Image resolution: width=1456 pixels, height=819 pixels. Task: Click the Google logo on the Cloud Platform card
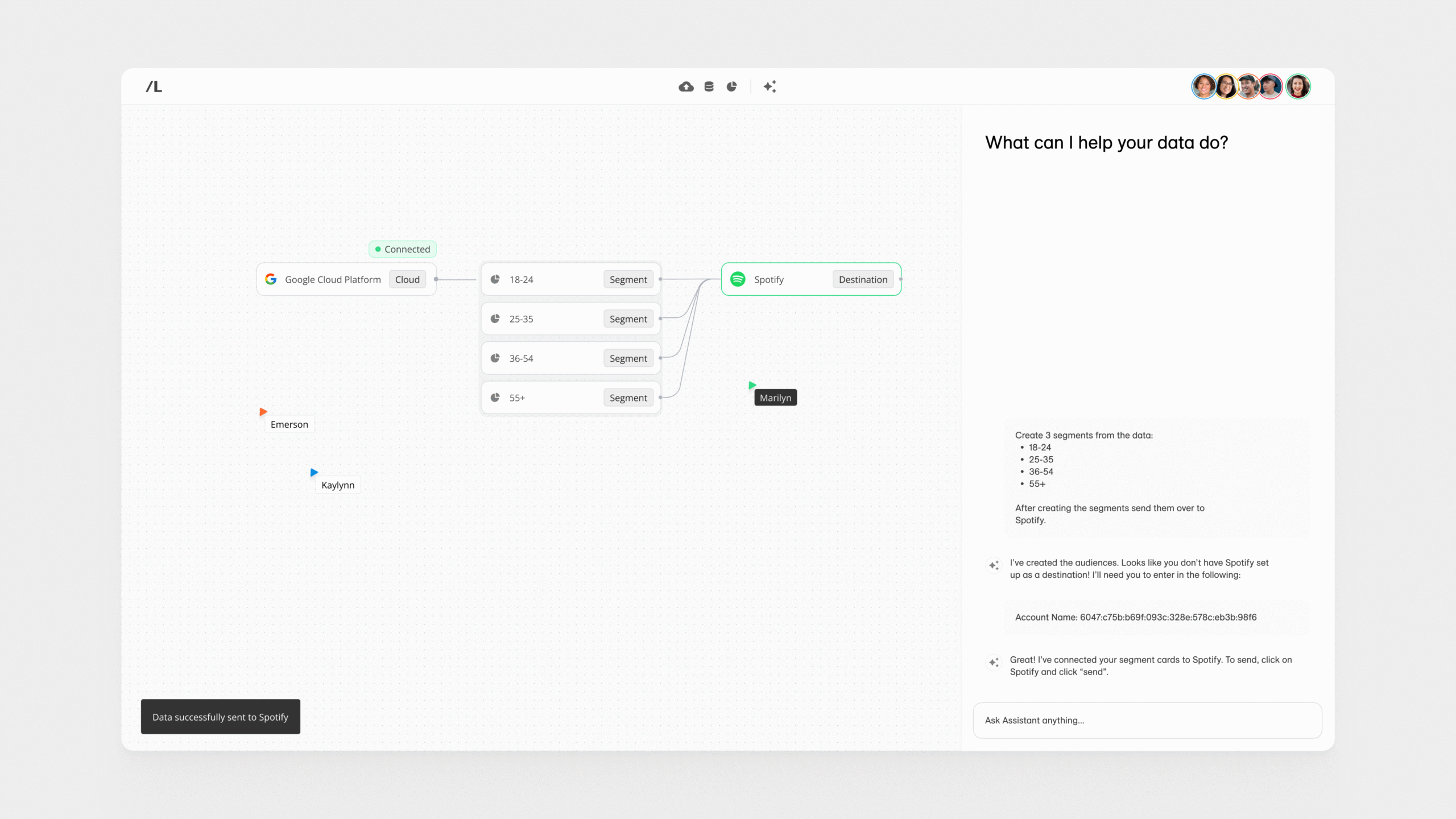coord(271,279)
